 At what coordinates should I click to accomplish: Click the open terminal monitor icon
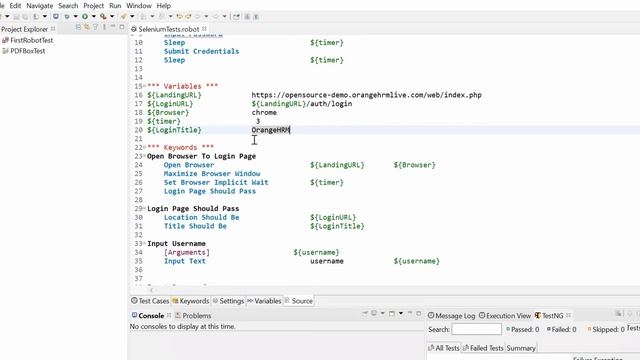(x=56, y=16)
